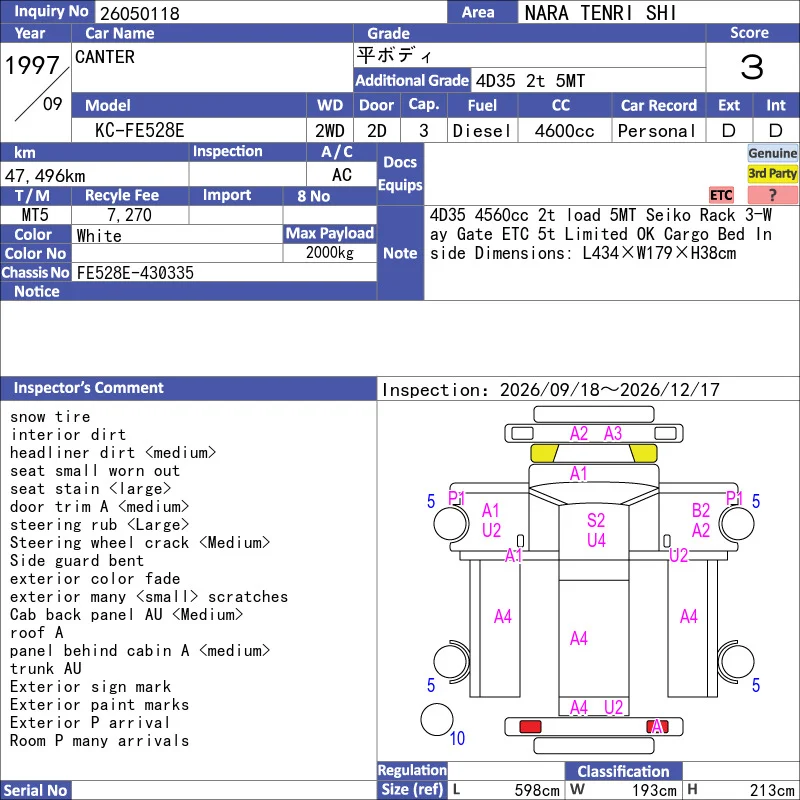Screen dimensions: 800x800
Task: Select the Inquiry No value 26050118
Action: pyautogui.click(x=140, y=13)
